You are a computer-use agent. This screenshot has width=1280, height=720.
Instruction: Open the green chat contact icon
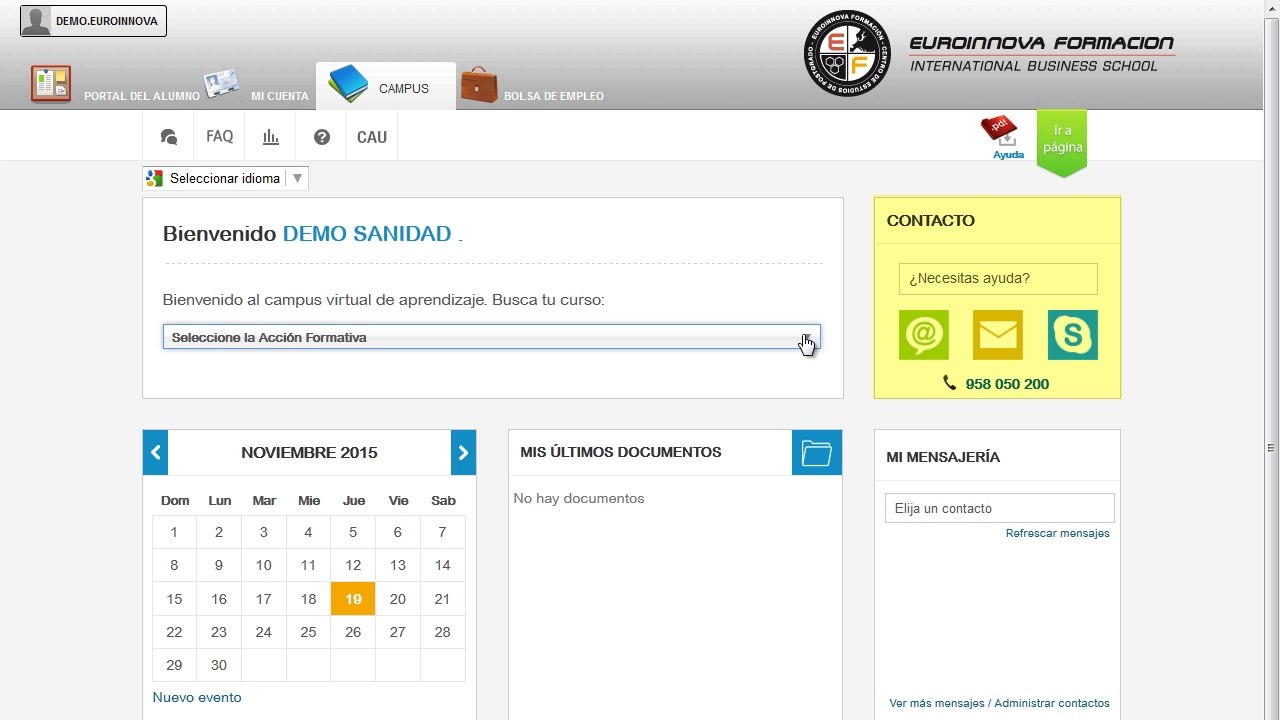(x=924, y=335)
